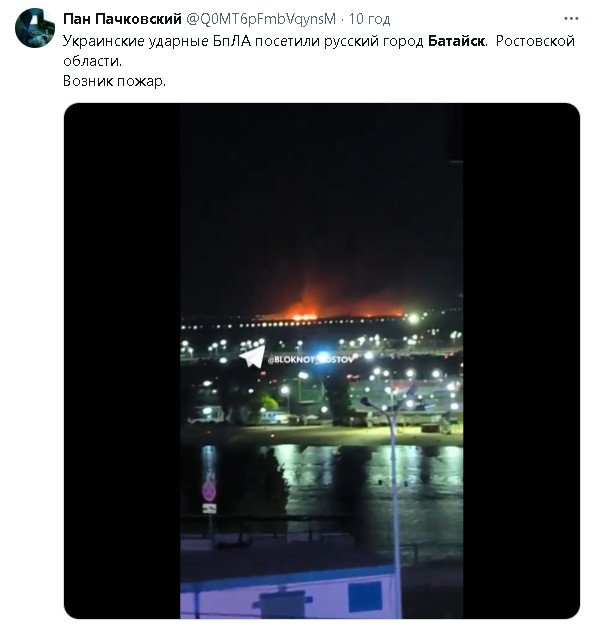Screen dimensions: 596x627
Task: Click the phrase Украинские ударные БпЛА
Action: click(x=157, y=41)
